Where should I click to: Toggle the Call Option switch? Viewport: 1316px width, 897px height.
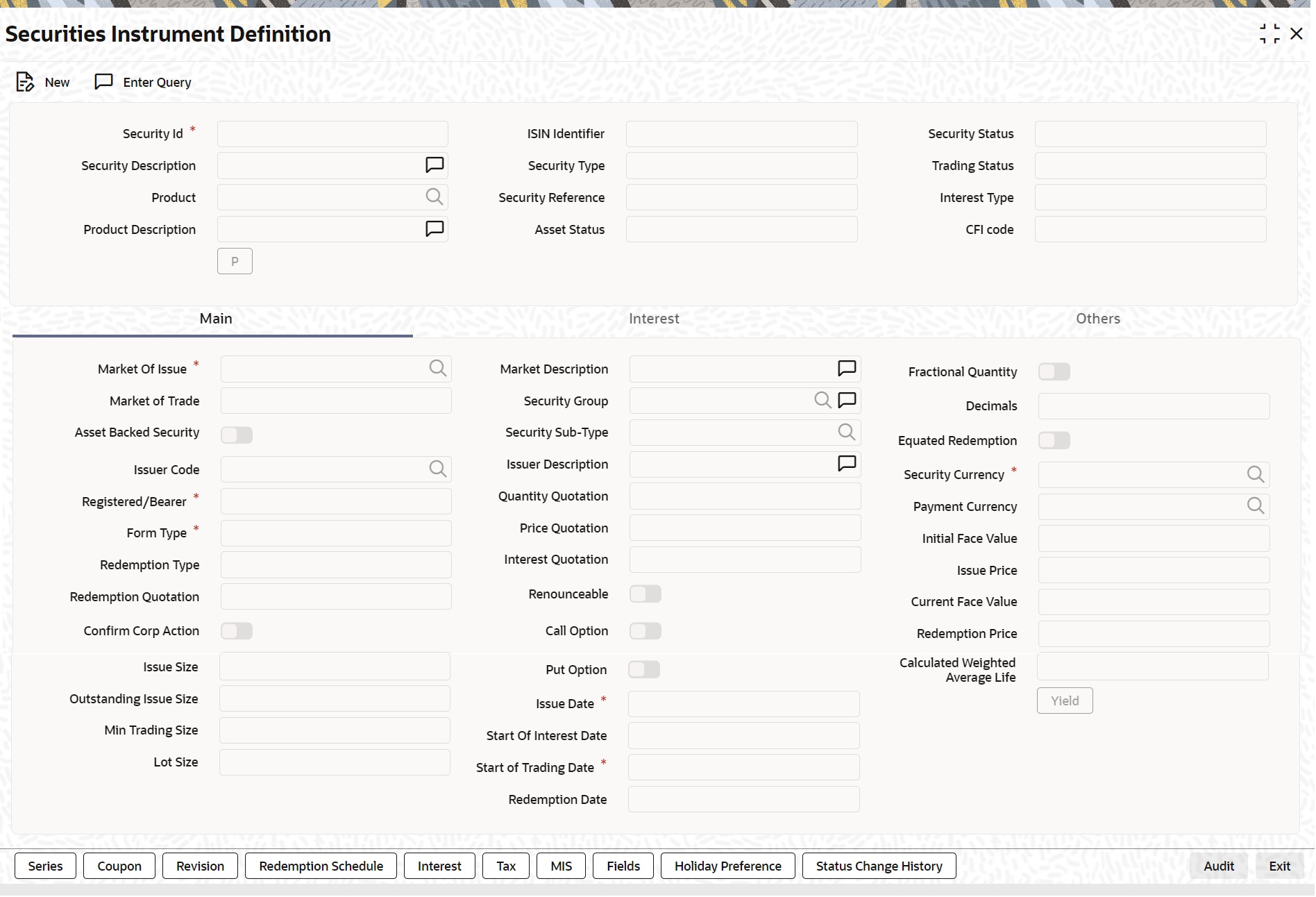(646, 631)
